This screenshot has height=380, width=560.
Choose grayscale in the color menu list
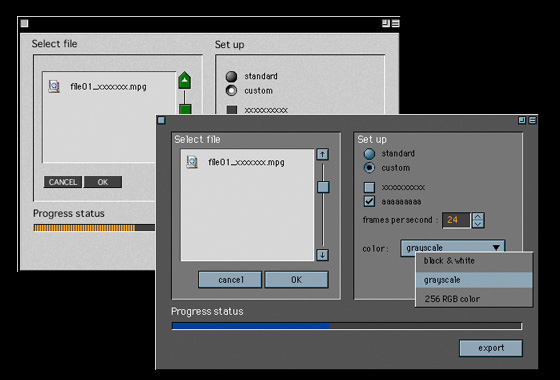coord(474,280)
